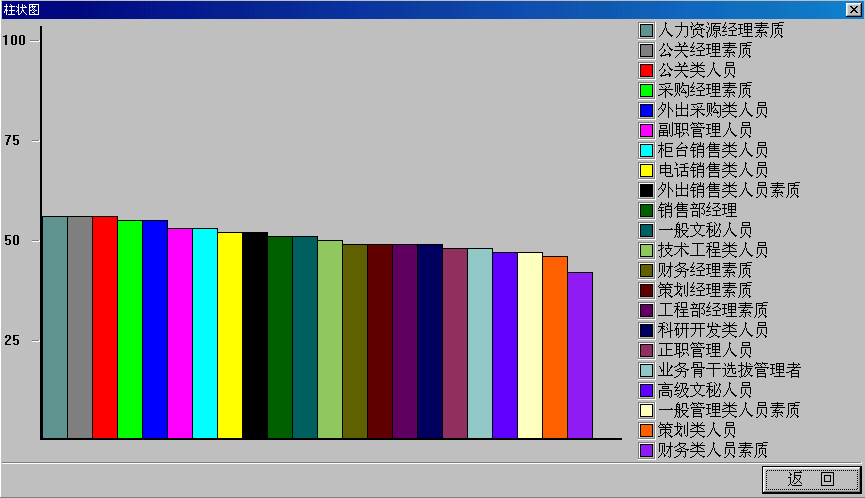Select the legend label 一般文秘人员
Image resolution: width=865 pixels, height=498 pixels.
[704, 230]
